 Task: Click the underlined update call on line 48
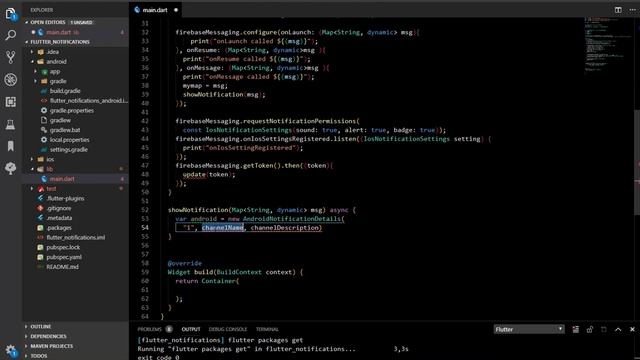click(x=194, y=174)
